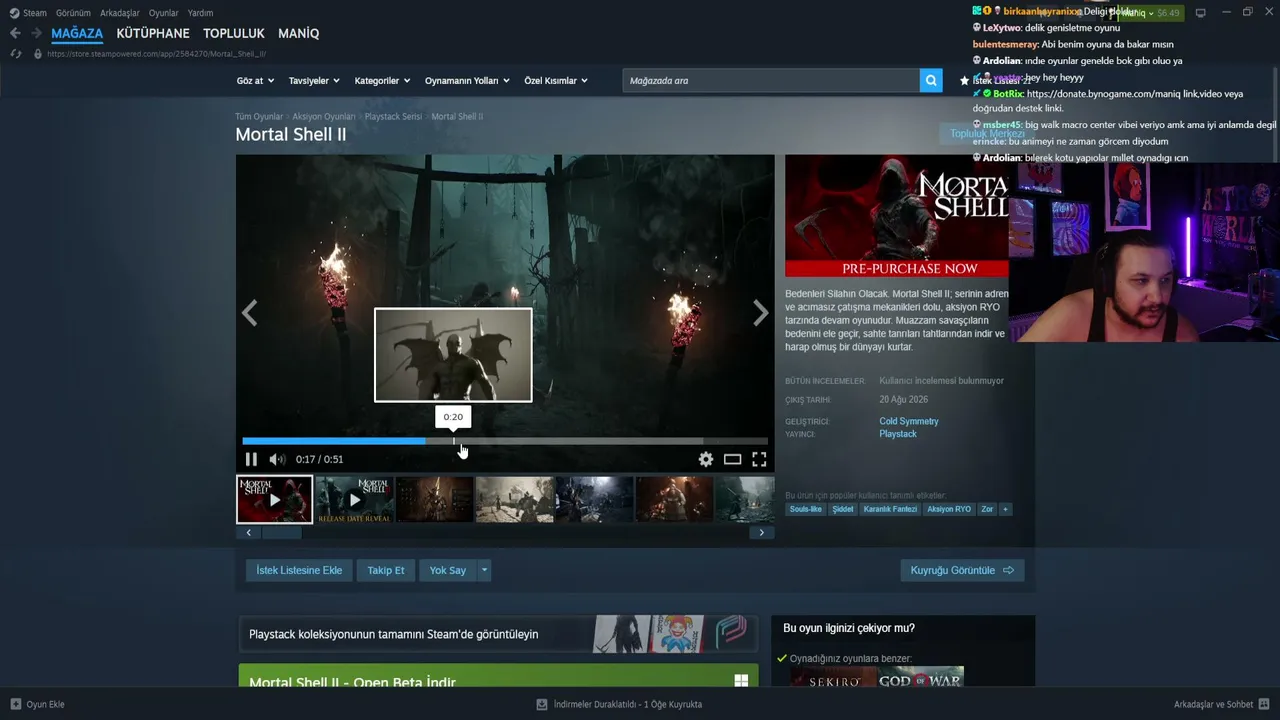The image size is (1280, 720).
Task: Open the Steam menu
Action: [x=28, y=13]
